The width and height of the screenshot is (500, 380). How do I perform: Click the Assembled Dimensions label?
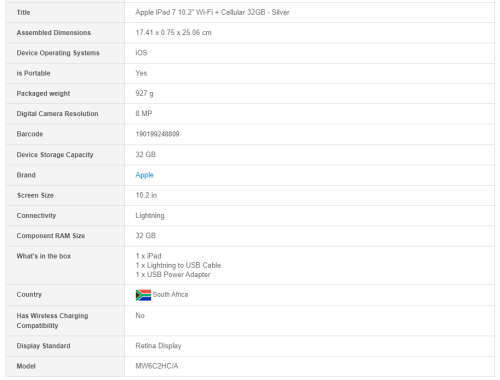pyautogui.click(x=54, y=33)
